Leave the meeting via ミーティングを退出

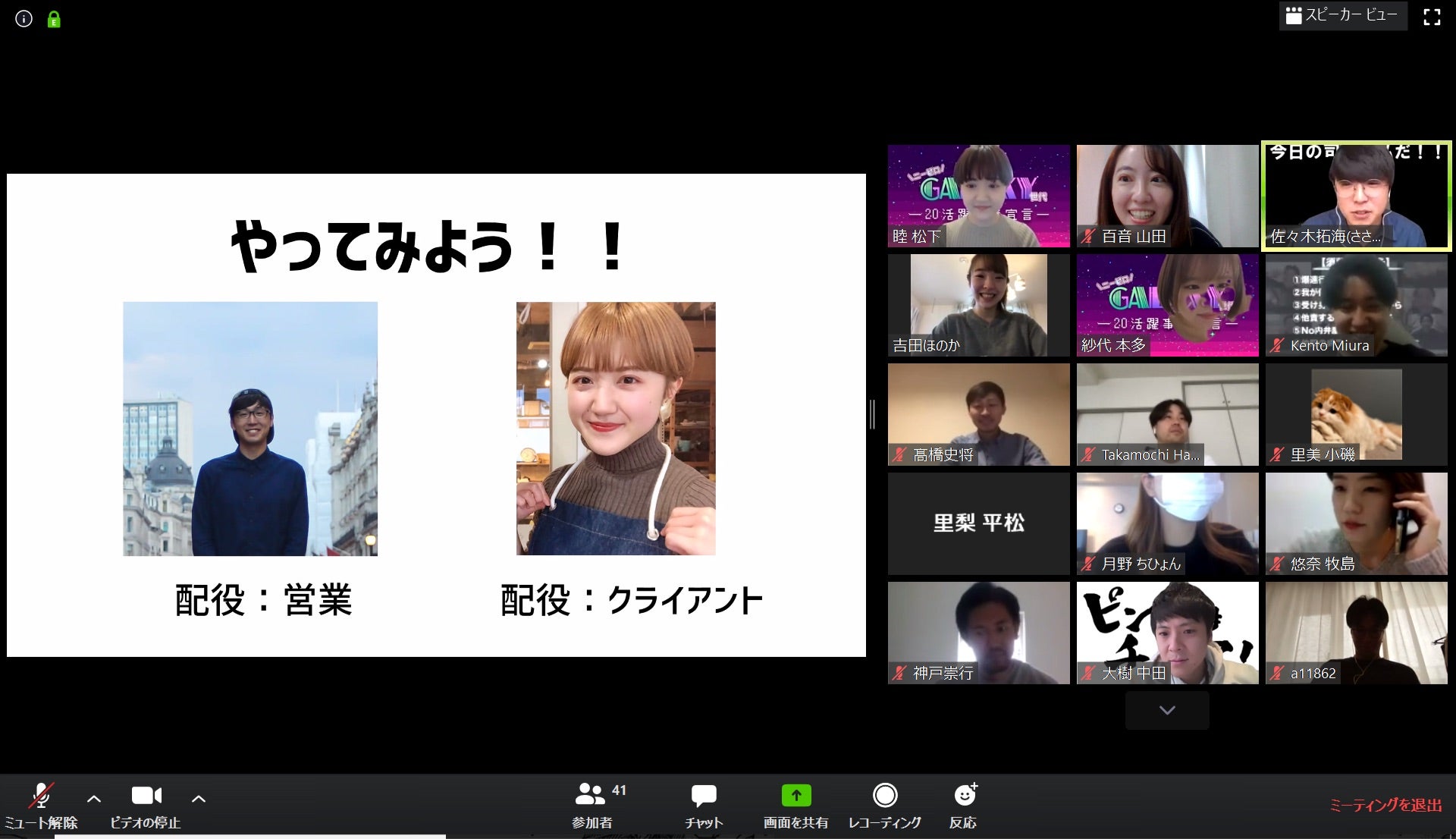click(1386, 805)
